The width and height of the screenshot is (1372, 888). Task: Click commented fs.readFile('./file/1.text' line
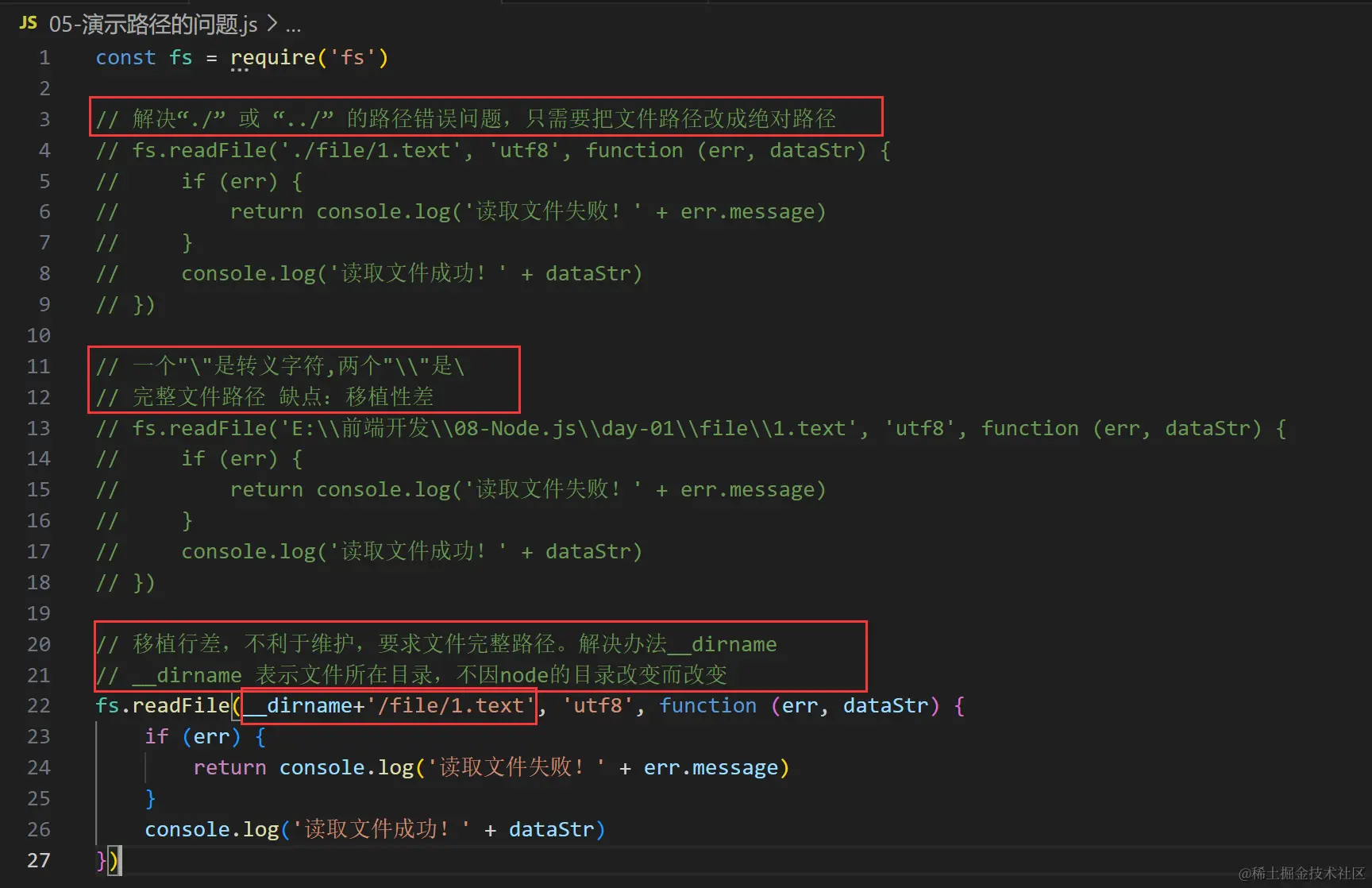pyautogui.click(x=492, y=150)
